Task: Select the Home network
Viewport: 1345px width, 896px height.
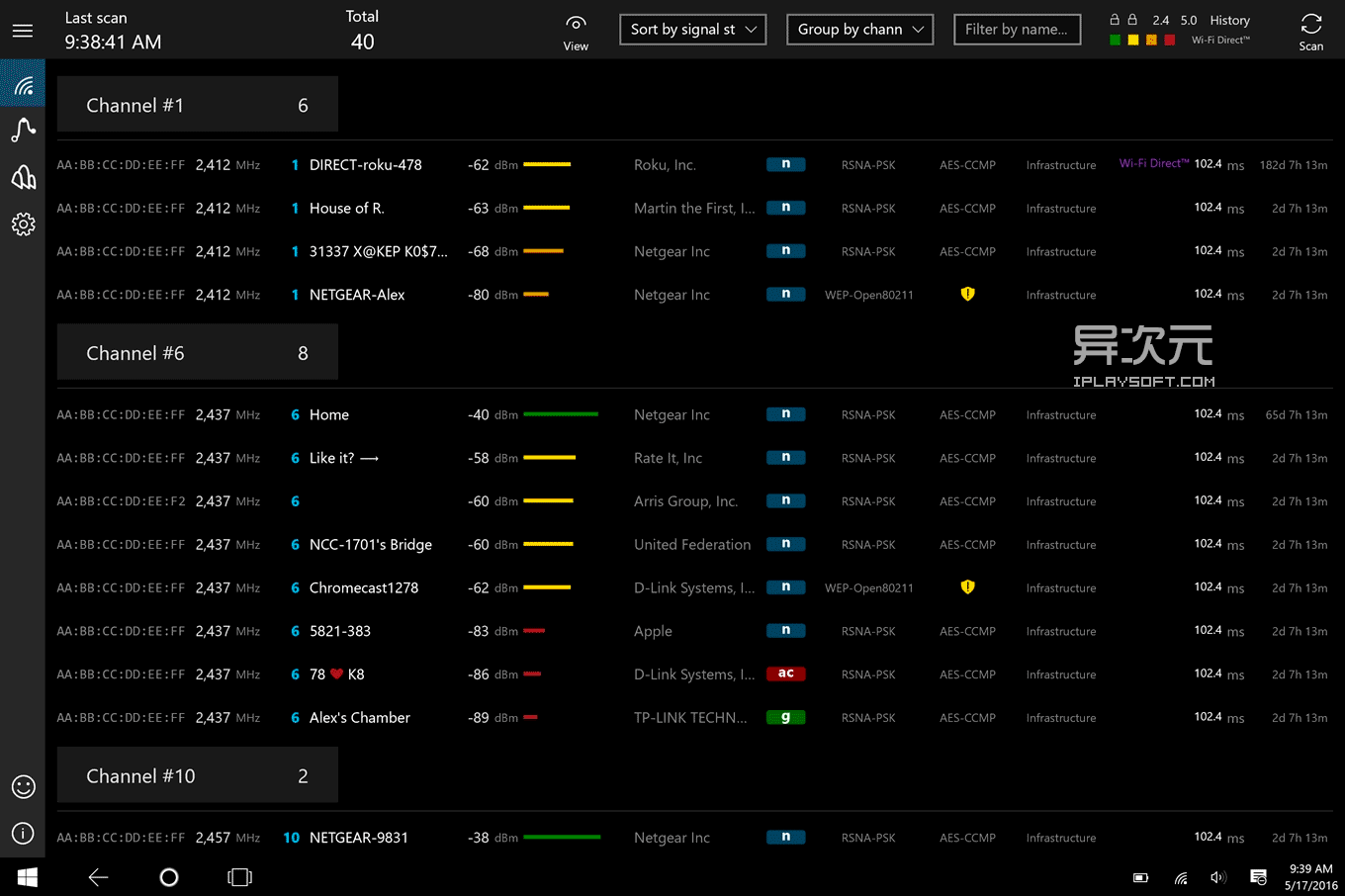Action: (x=328, y=415)
